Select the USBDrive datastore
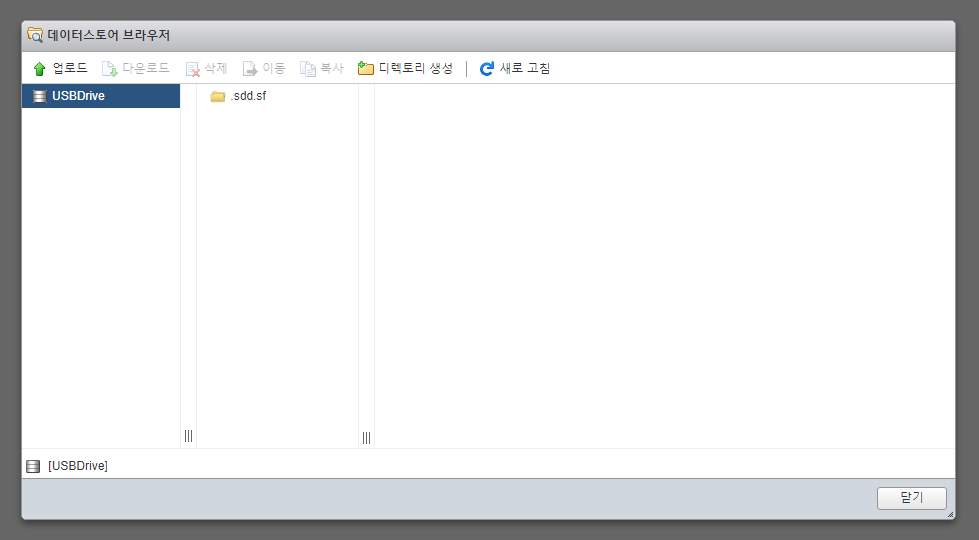This screenshot has width=979, height=540. (101, 96)
